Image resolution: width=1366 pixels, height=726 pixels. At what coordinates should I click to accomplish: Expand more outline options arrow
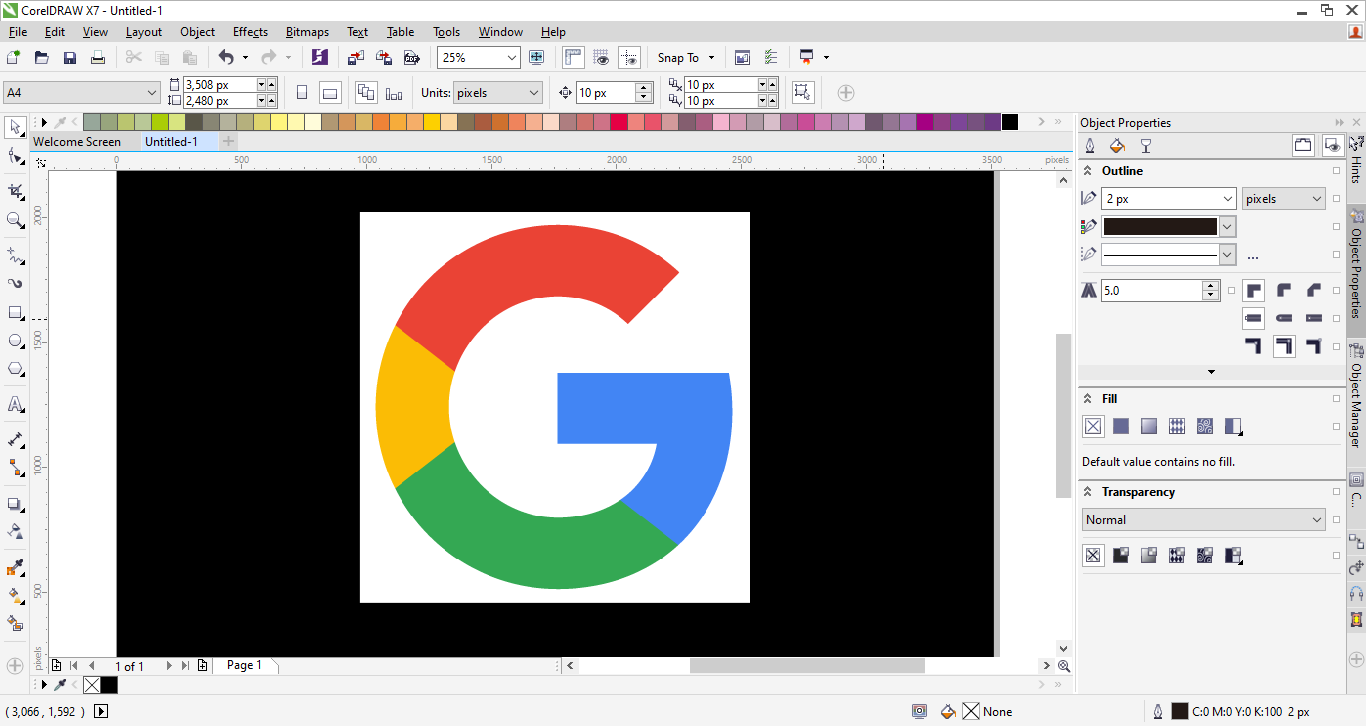click(x=1212, y=372)
